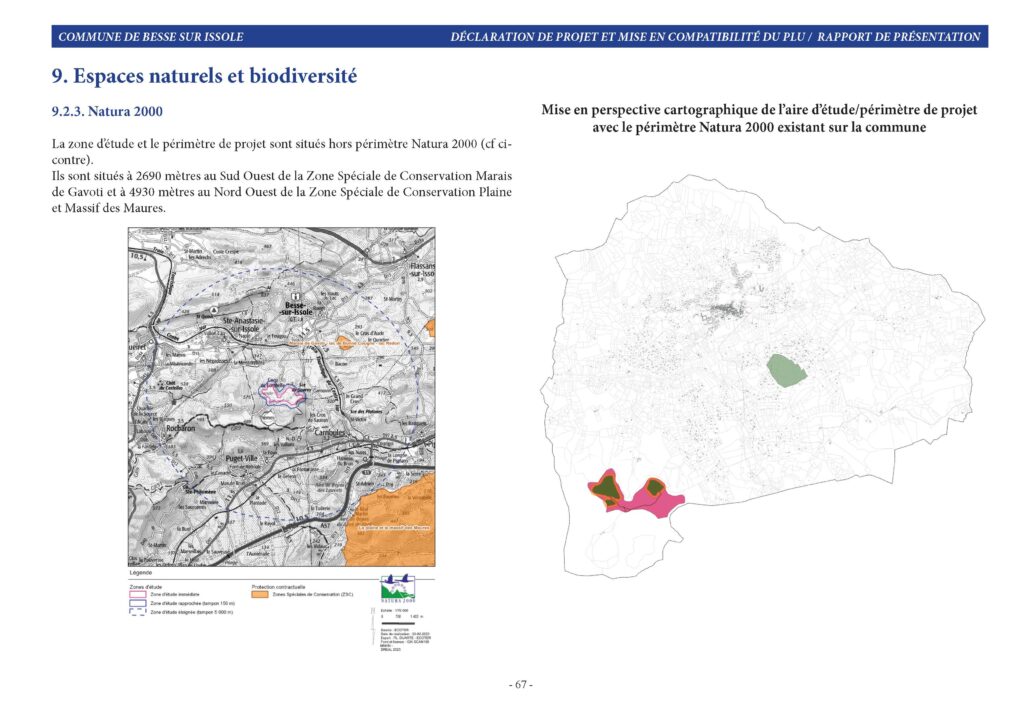Select the pink 'Zone d'étude immédiate' legend symbol
Screen dimensions: 1024x724
(137, 595)
